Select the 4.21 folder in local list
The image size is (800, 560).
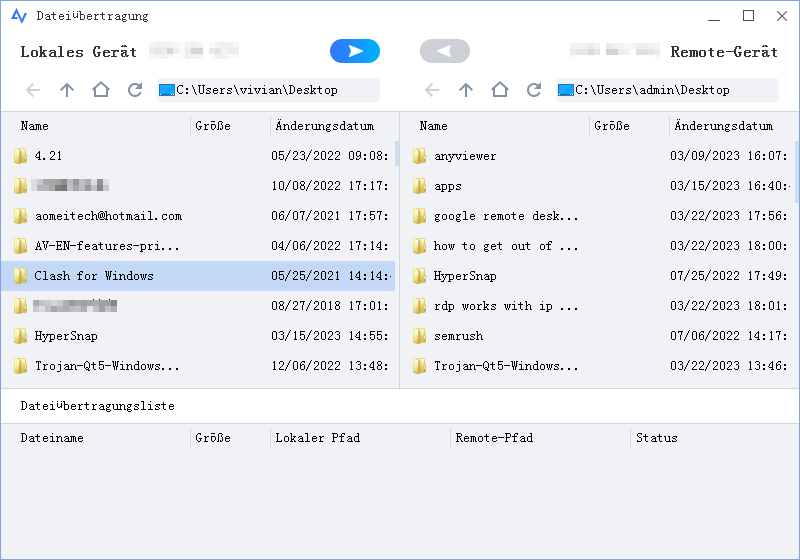coord(48,156)
